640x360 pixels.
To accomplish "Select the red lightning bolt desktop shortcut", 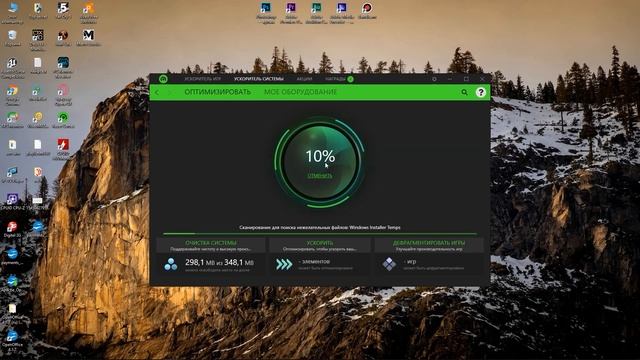I will tap(63, 148).
